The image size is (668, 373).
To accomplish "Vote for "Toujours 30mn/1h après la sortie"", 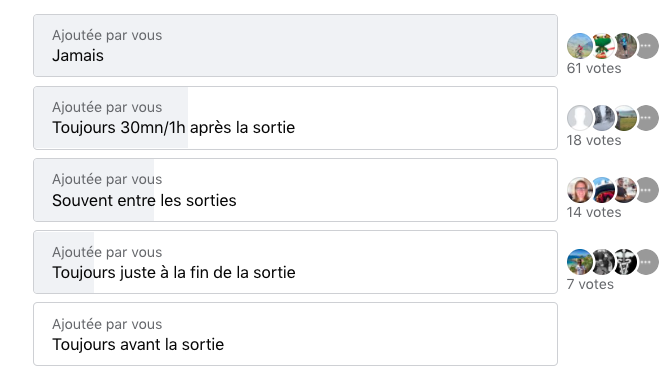I will pyautogui.click(x=295, y=118).
